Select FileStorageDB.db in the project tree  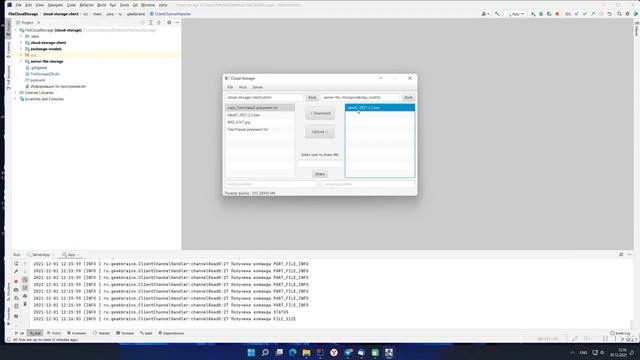45,74
